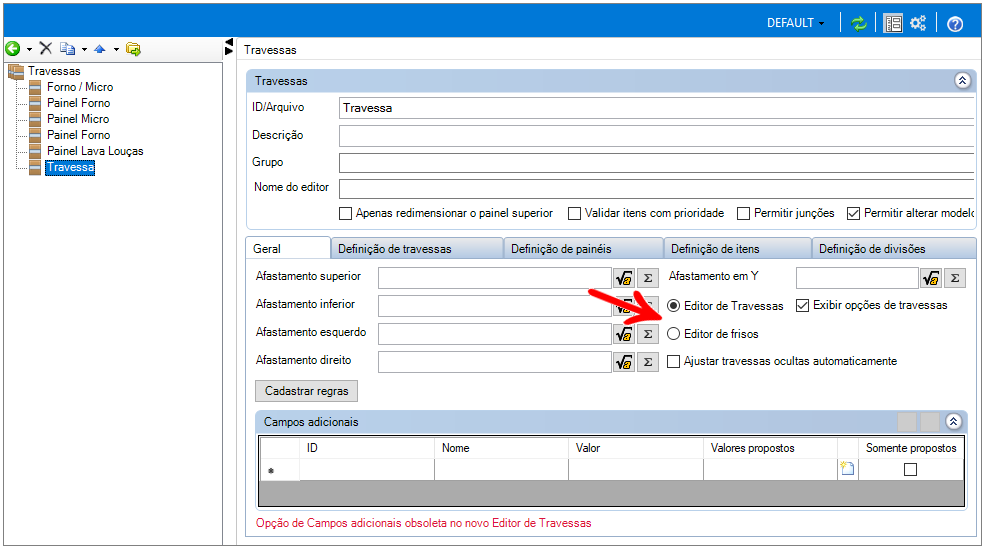This screenshot has height=551, width=987.
Task: Open the gears settings icon
Action: (917, 23)
